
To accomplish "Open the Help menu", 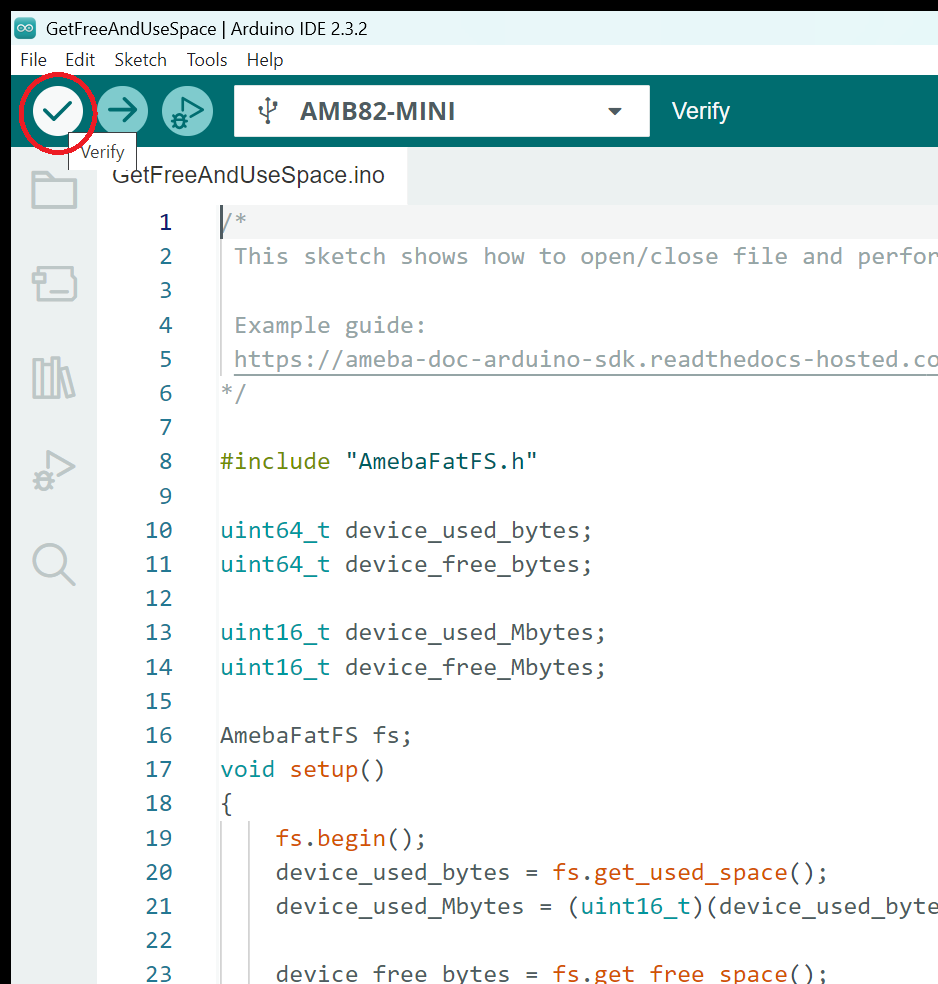I will 265,60.
